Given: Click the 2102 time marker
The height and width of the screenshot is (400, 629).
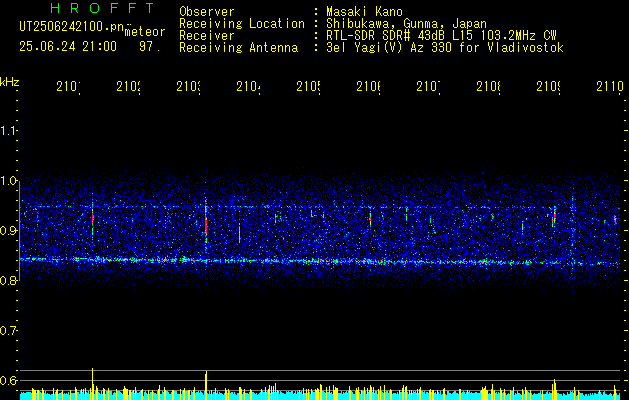Looking at the screenshot, I should pos(128,86).
